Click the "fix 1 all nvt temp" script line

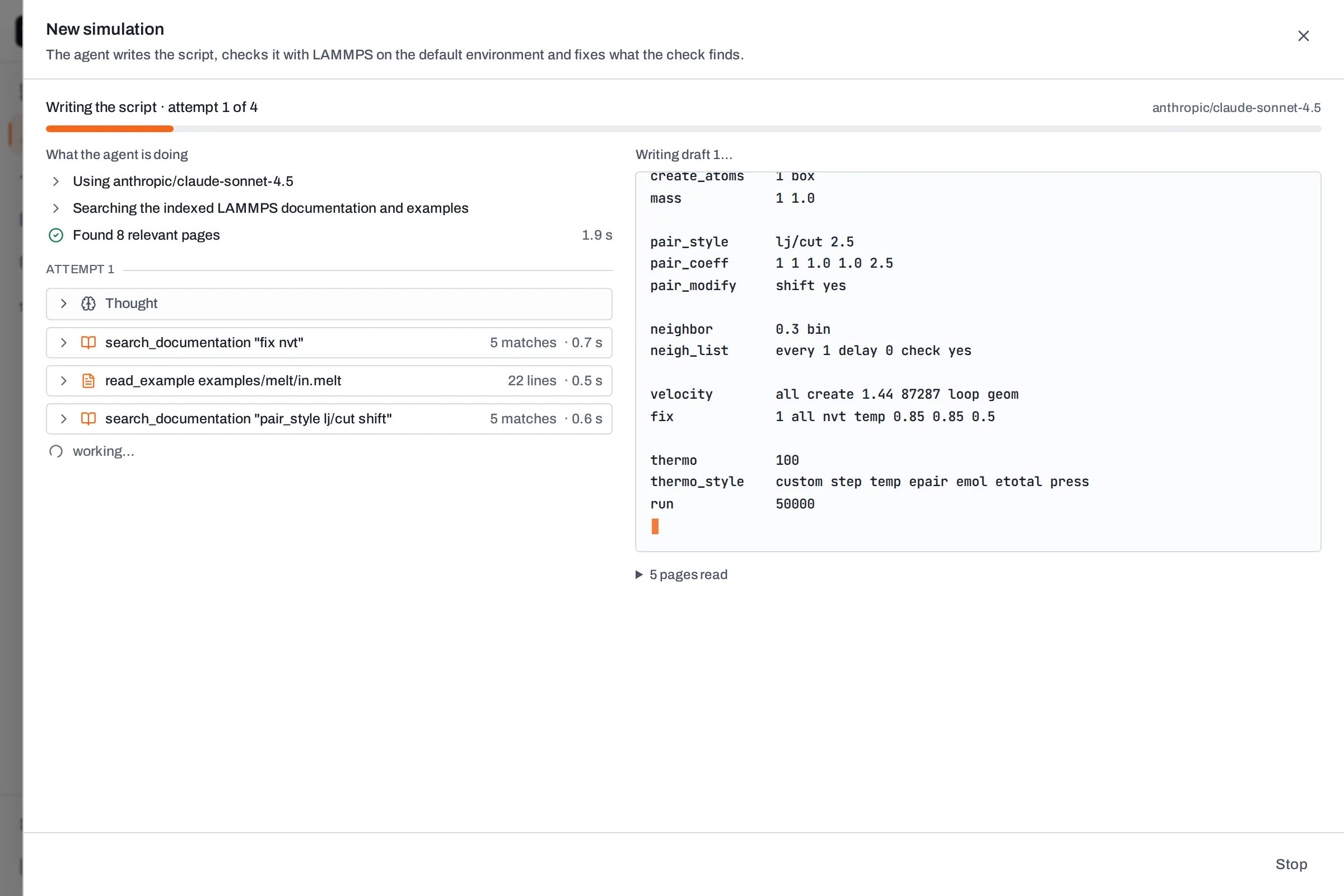point(822,417)
